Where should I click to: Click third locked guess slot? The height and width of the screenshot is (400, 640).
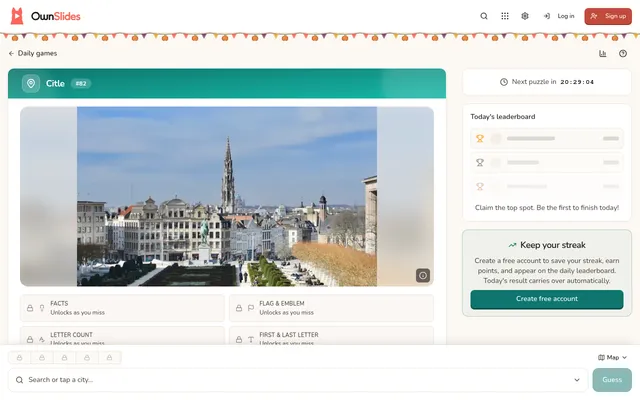point(64,358)
